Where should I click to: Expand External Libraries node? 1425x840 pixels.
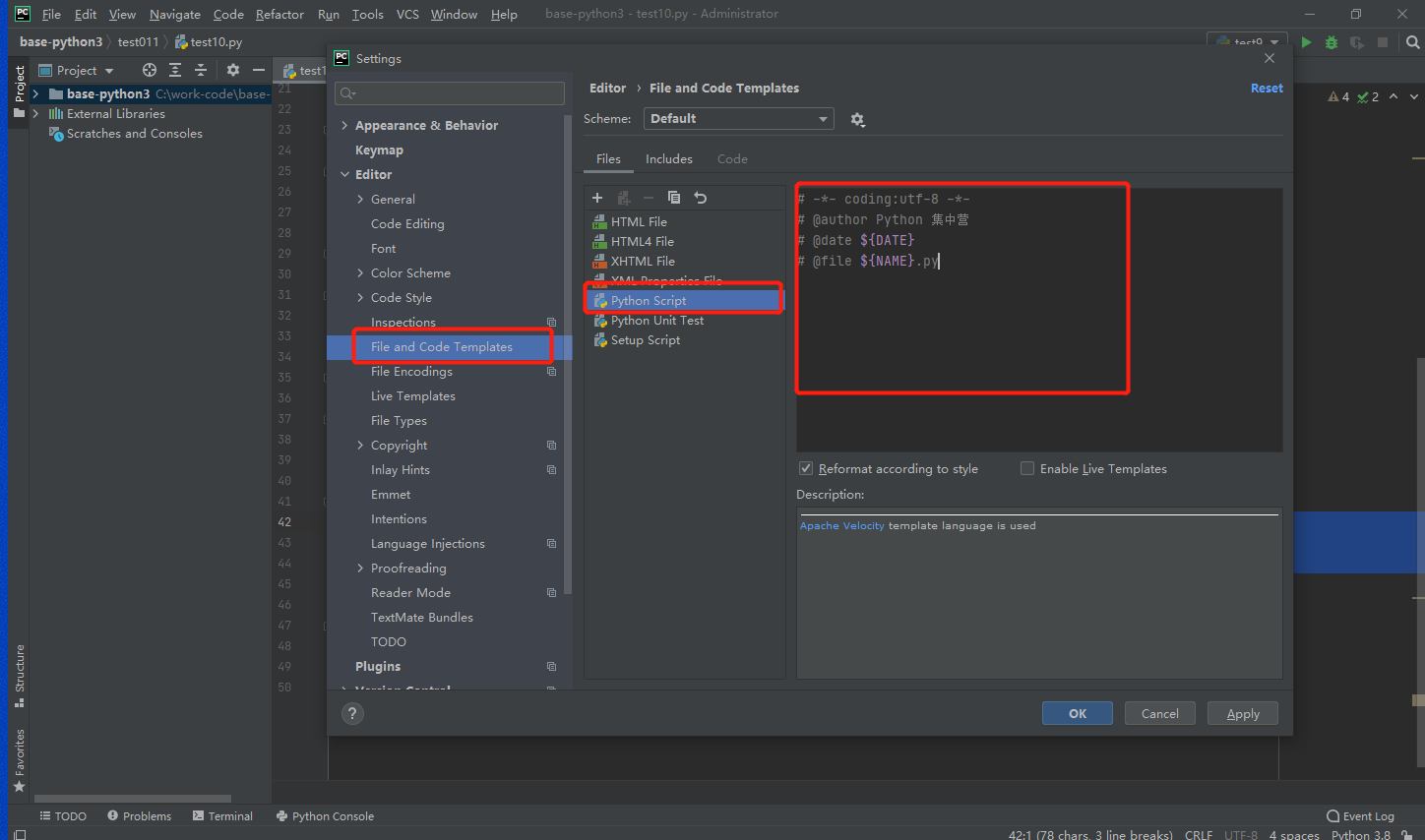36,114
